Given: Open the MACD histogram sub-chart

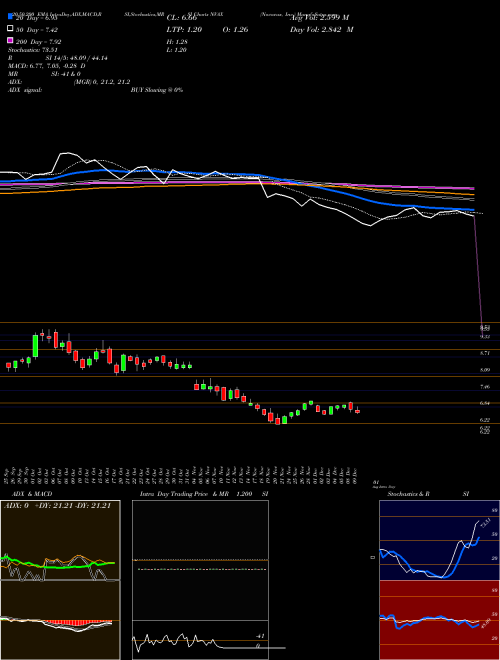Looking at the screenshot, I should 60,620.
